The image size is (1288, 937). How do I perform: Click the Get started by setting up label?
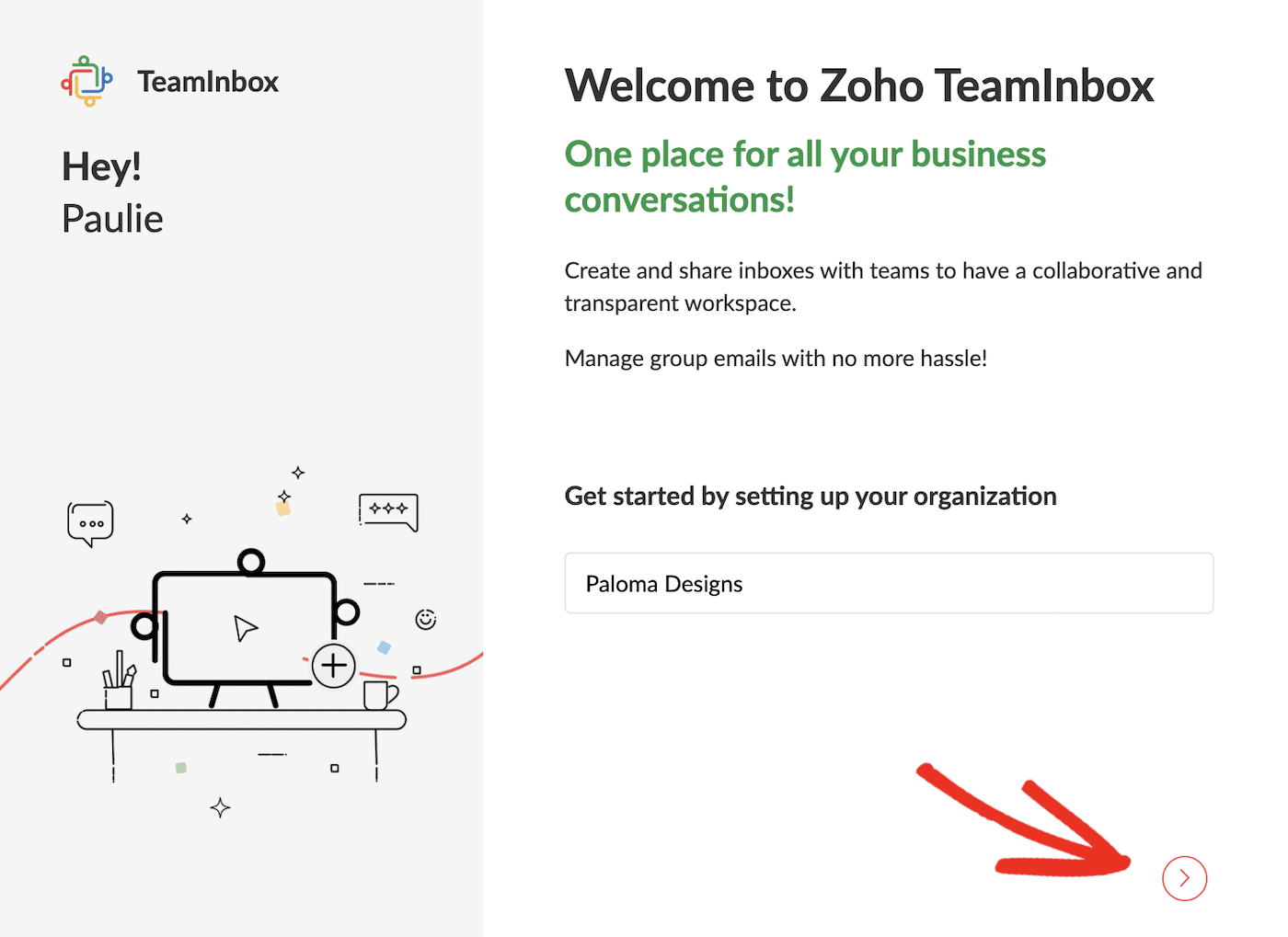click(810, 496)
